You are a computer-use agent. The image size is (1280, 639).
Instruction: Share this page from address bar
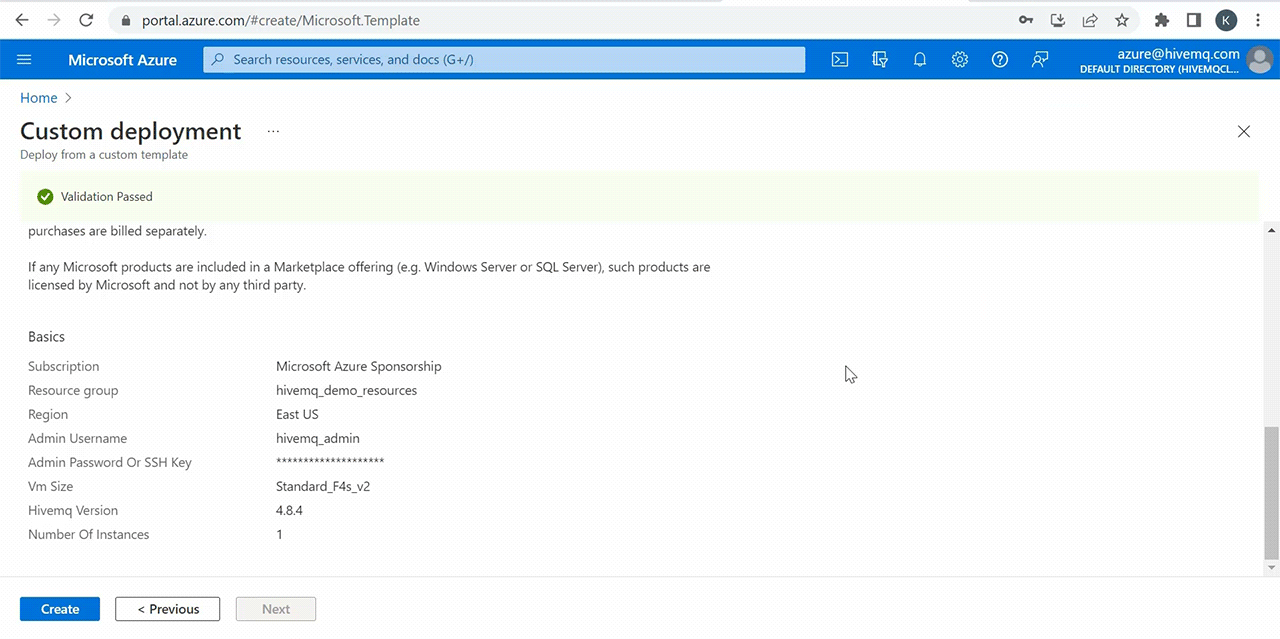click(1090, 20)
